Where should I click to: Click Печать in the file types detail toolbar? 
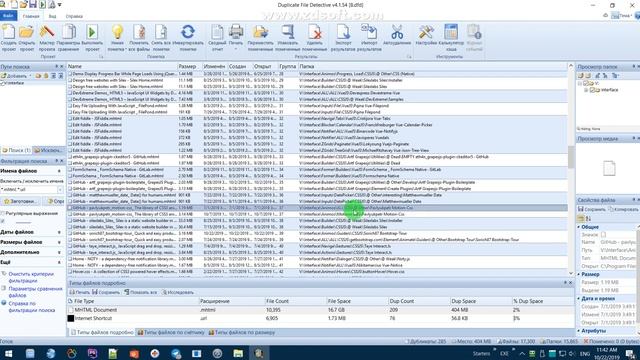pyautogui.click(x=79, y=292)
